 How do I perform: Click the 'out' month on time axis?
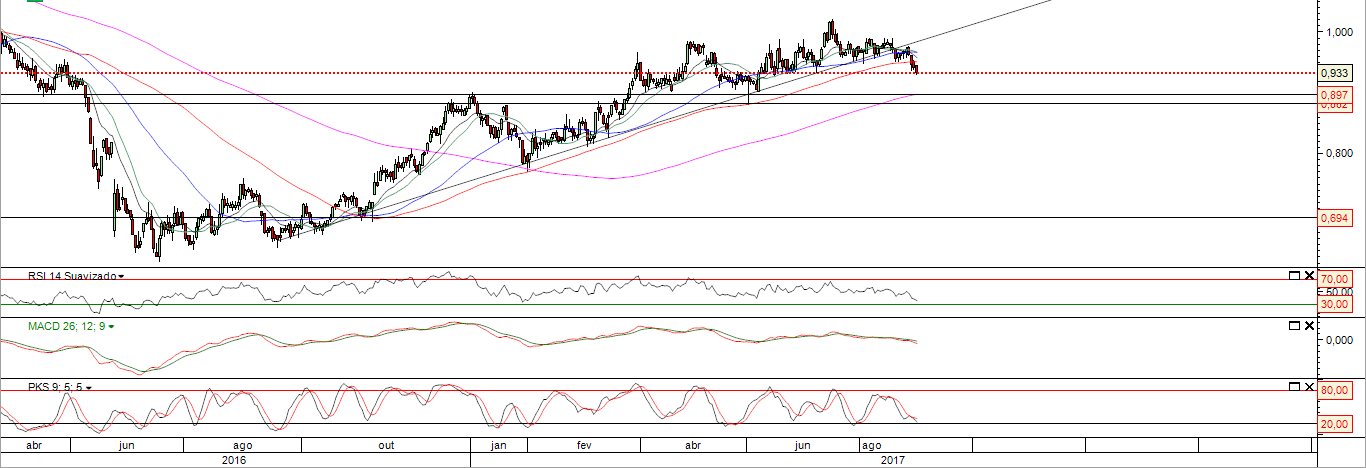[x=386, y=445]
